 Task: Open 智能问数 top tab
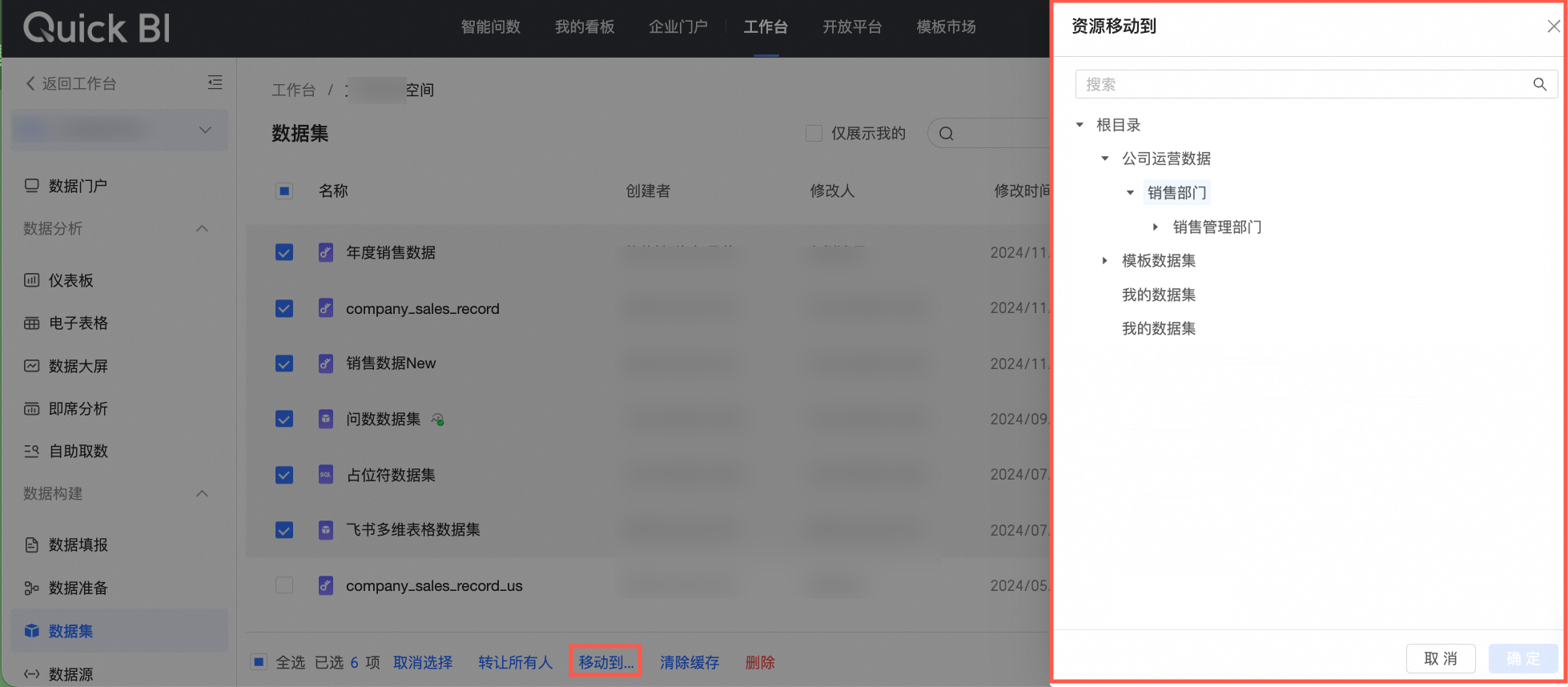[491, 27]
